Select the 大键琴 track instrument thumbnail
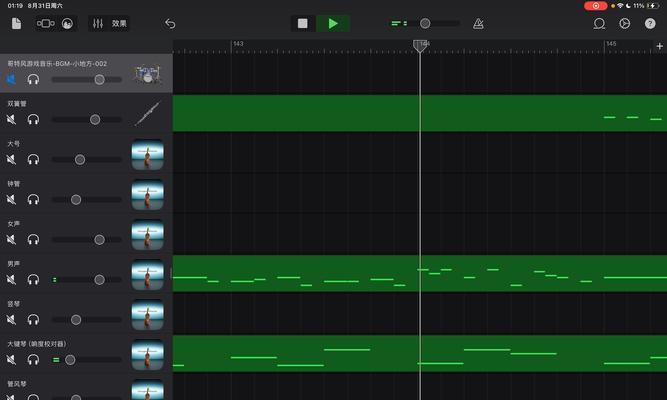The height and width of the screenshot is (400, 667). point(148,354)
